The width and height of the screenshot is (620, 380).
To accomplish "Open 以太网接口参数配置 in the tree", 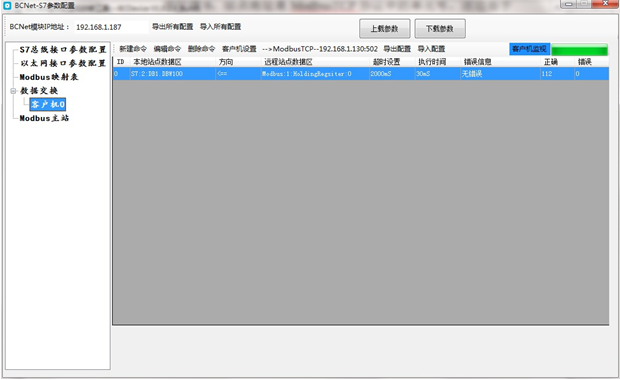I will [63, 63].
